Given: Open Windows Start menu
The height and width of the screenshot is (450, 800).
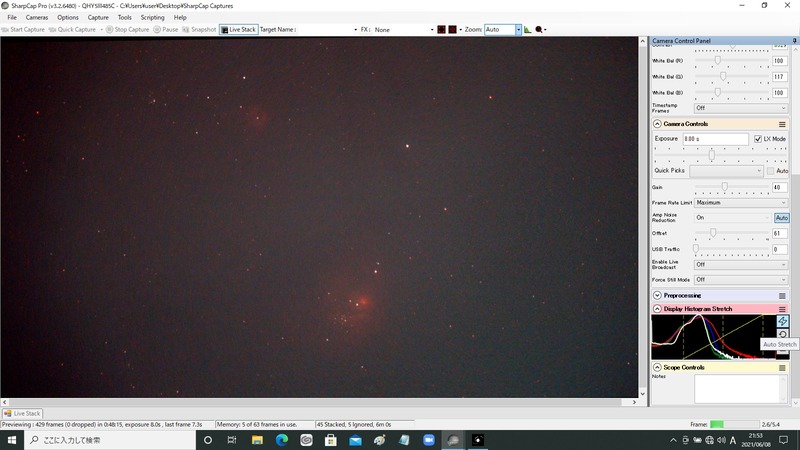Looking at the screenshot, I should (x=12, y=440).
